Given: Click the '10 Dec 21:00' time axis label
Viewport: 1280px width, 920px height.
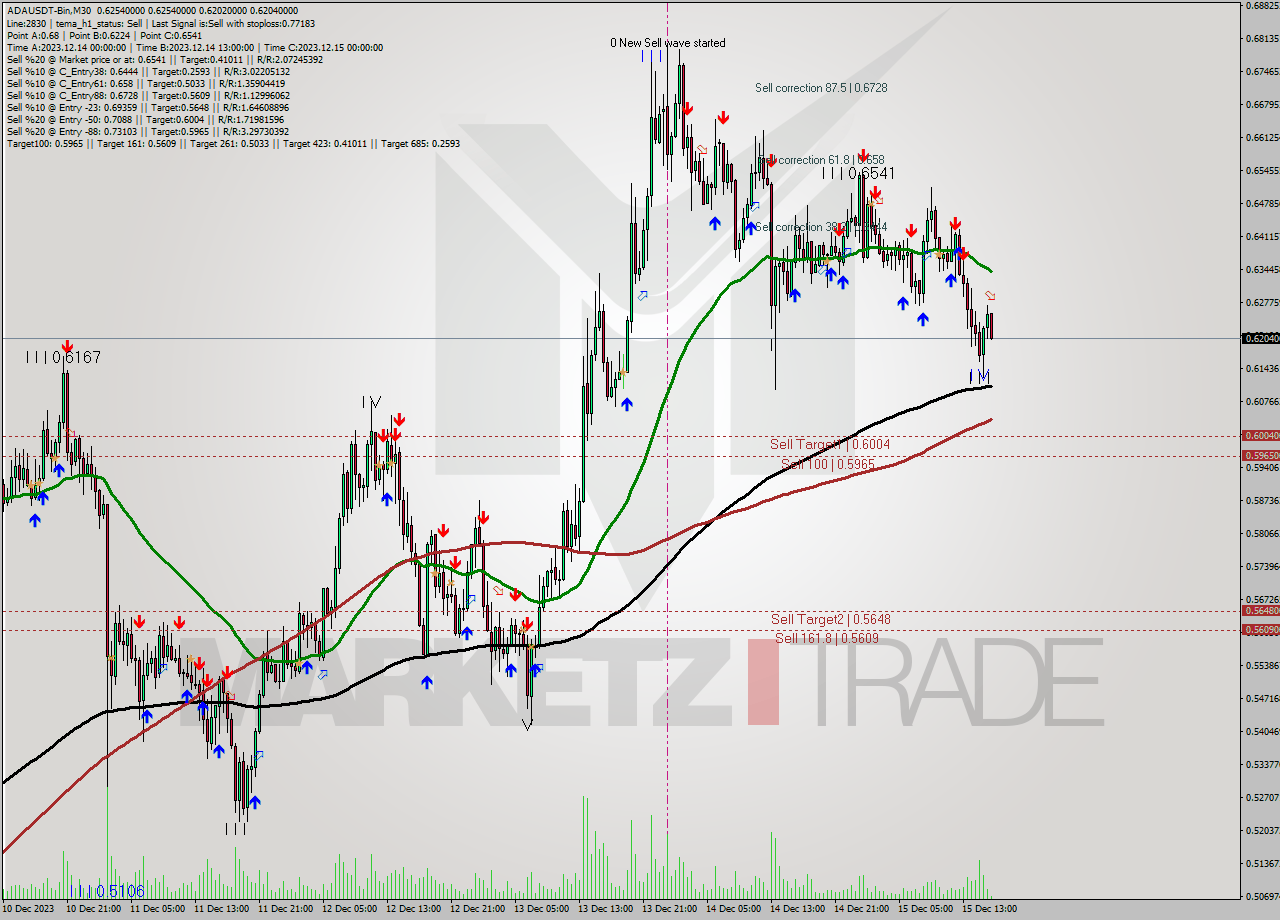Looking at the screenshot, I should [x=94, y=909].
